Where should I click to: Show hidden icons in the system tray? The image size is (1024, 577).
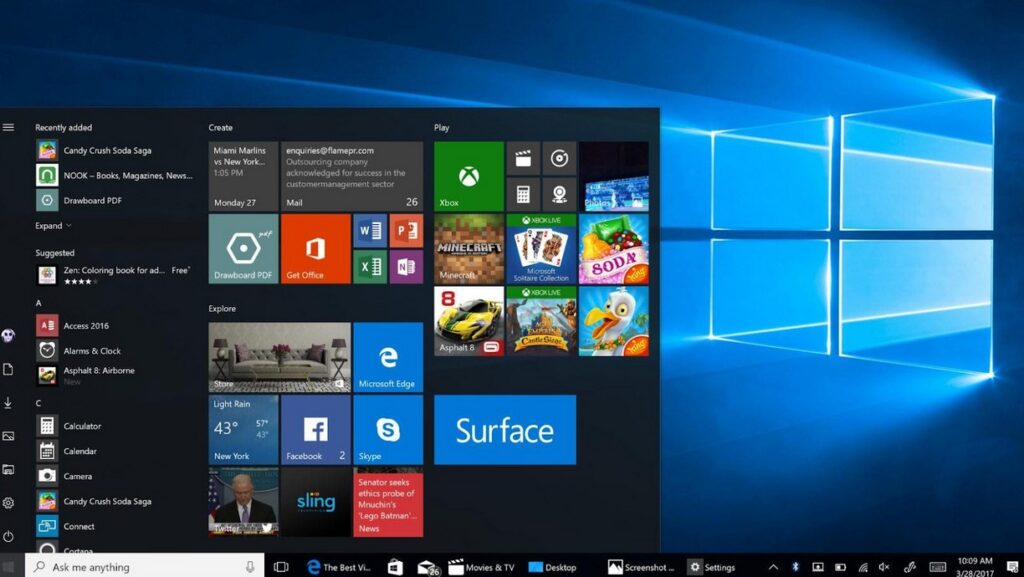[x=773, y=567]
